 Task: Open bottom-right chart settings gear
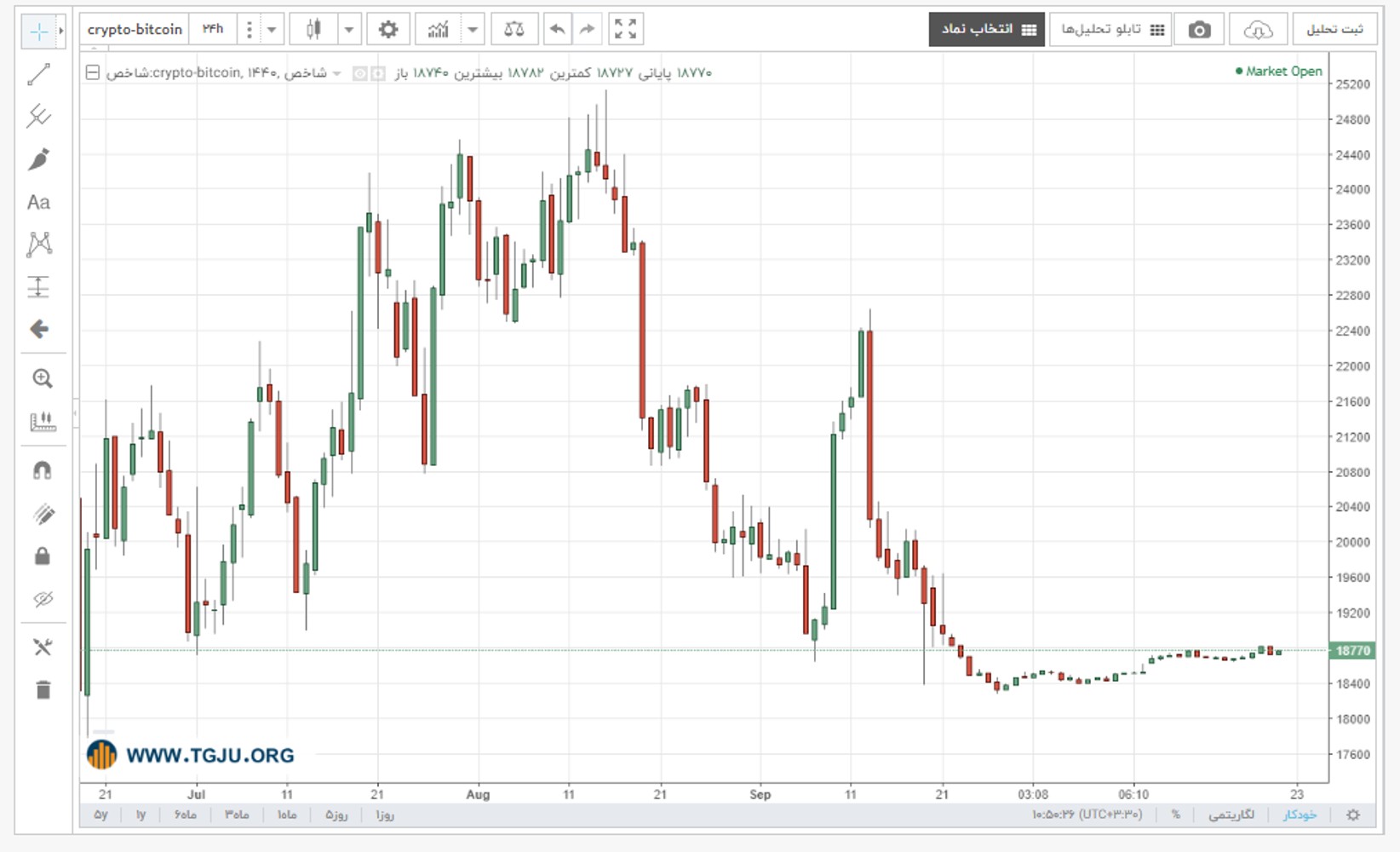1353,815
